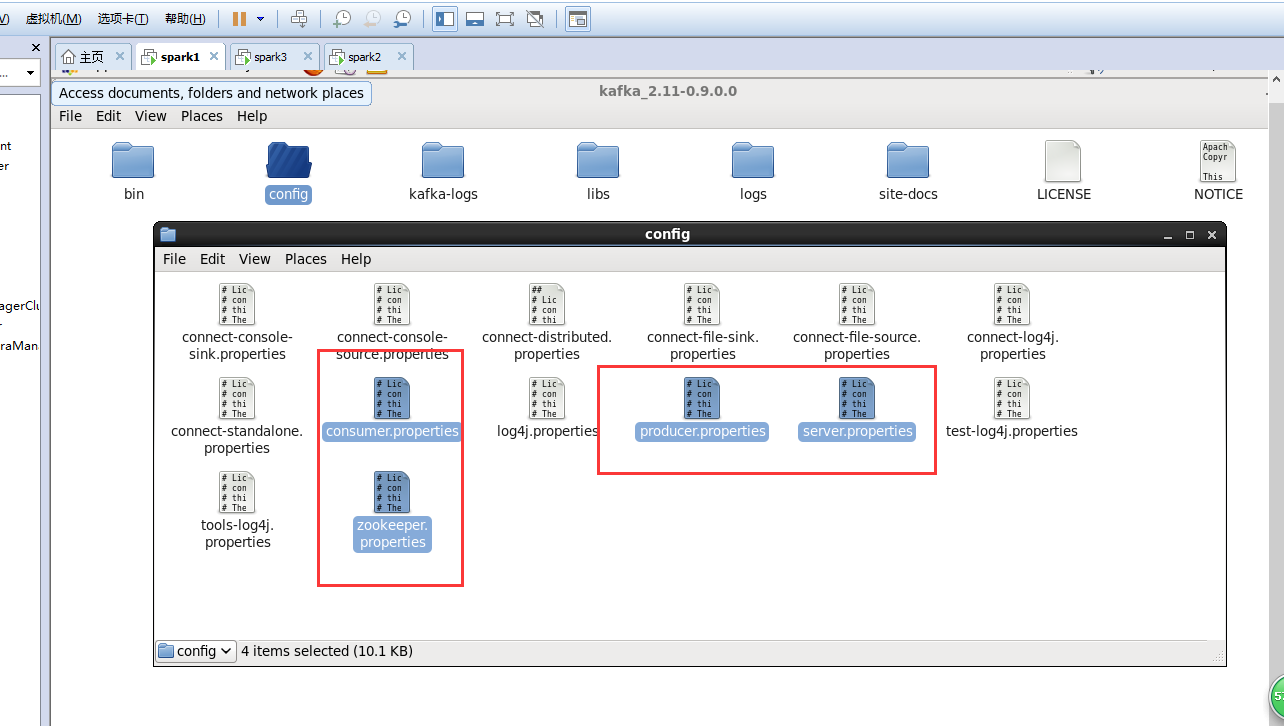
Task: Take a snapshot of the virtual machine
Action: [342, 18]
